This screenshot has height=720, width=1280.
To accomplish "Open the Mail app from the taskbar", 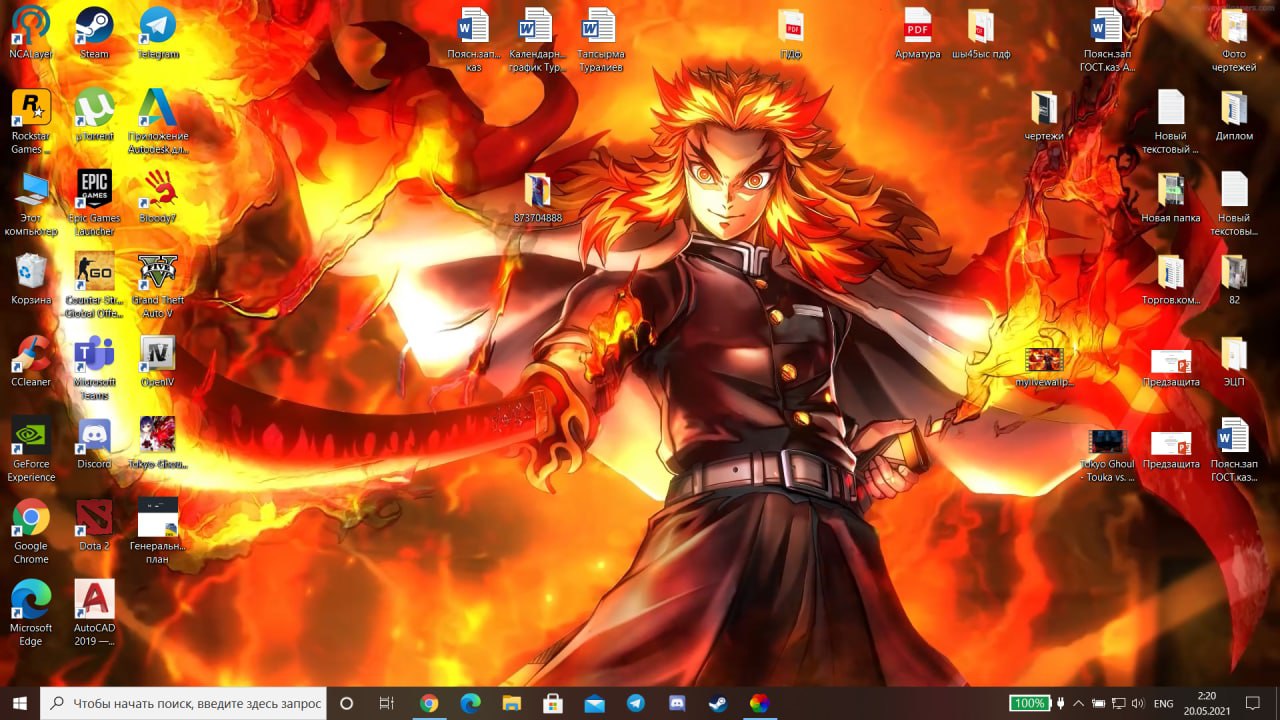I will pyautogui.click(x=594, y=703).
